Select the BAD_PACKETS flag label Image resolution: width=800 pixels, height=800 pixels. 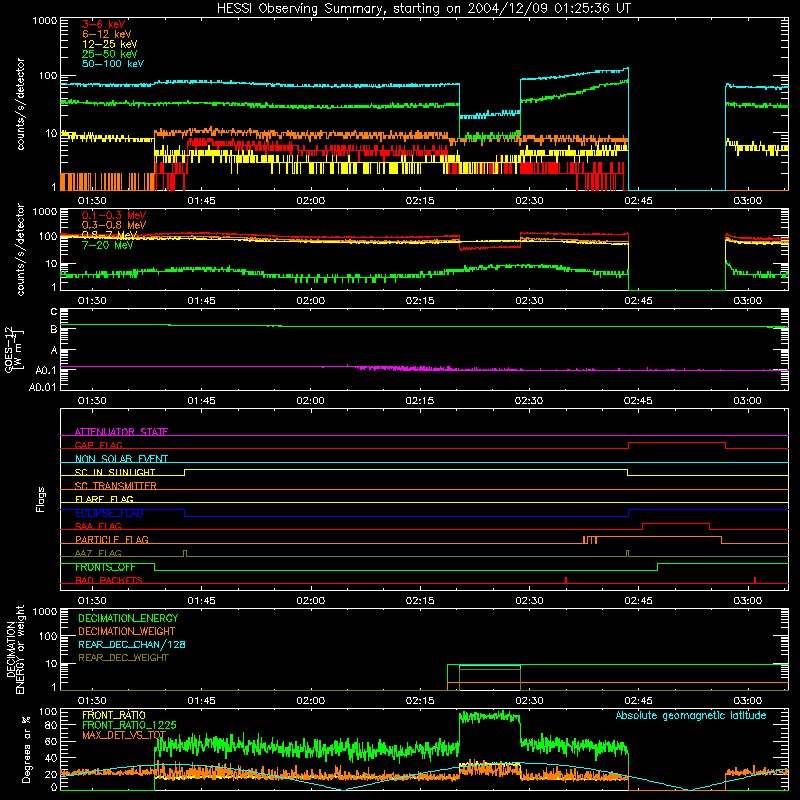(109, 580)
